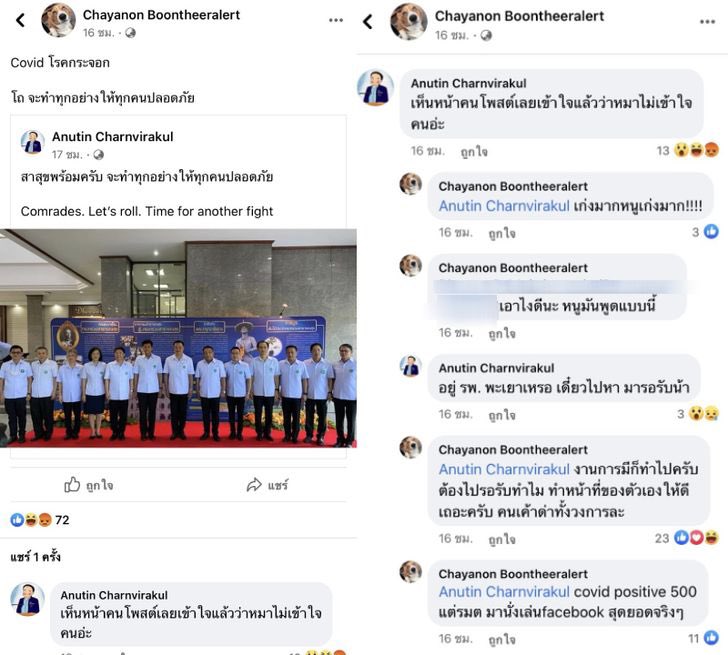
Task: Open Anutin Charnvirakul's avatar in the shared post
Action: tap(32, 142)
